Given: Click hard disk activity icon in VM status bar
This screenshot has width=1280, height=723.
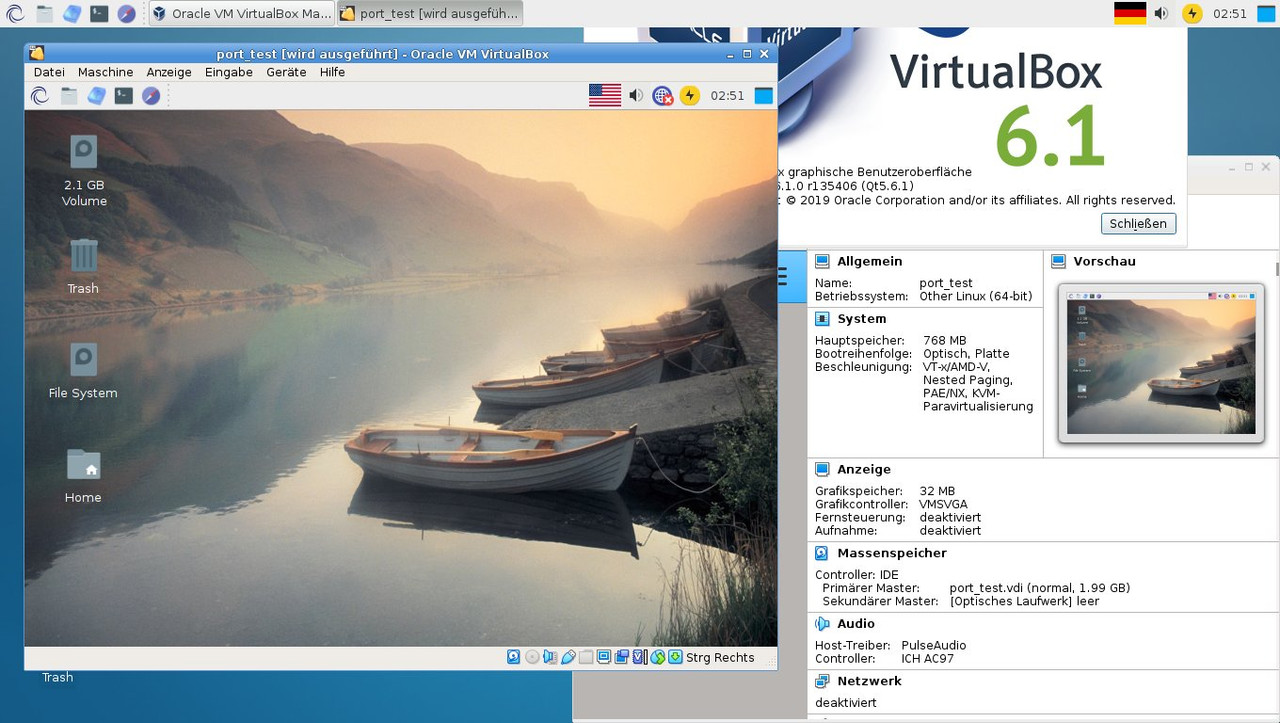Looking at the screenshot, I should (x=513, y=657).
